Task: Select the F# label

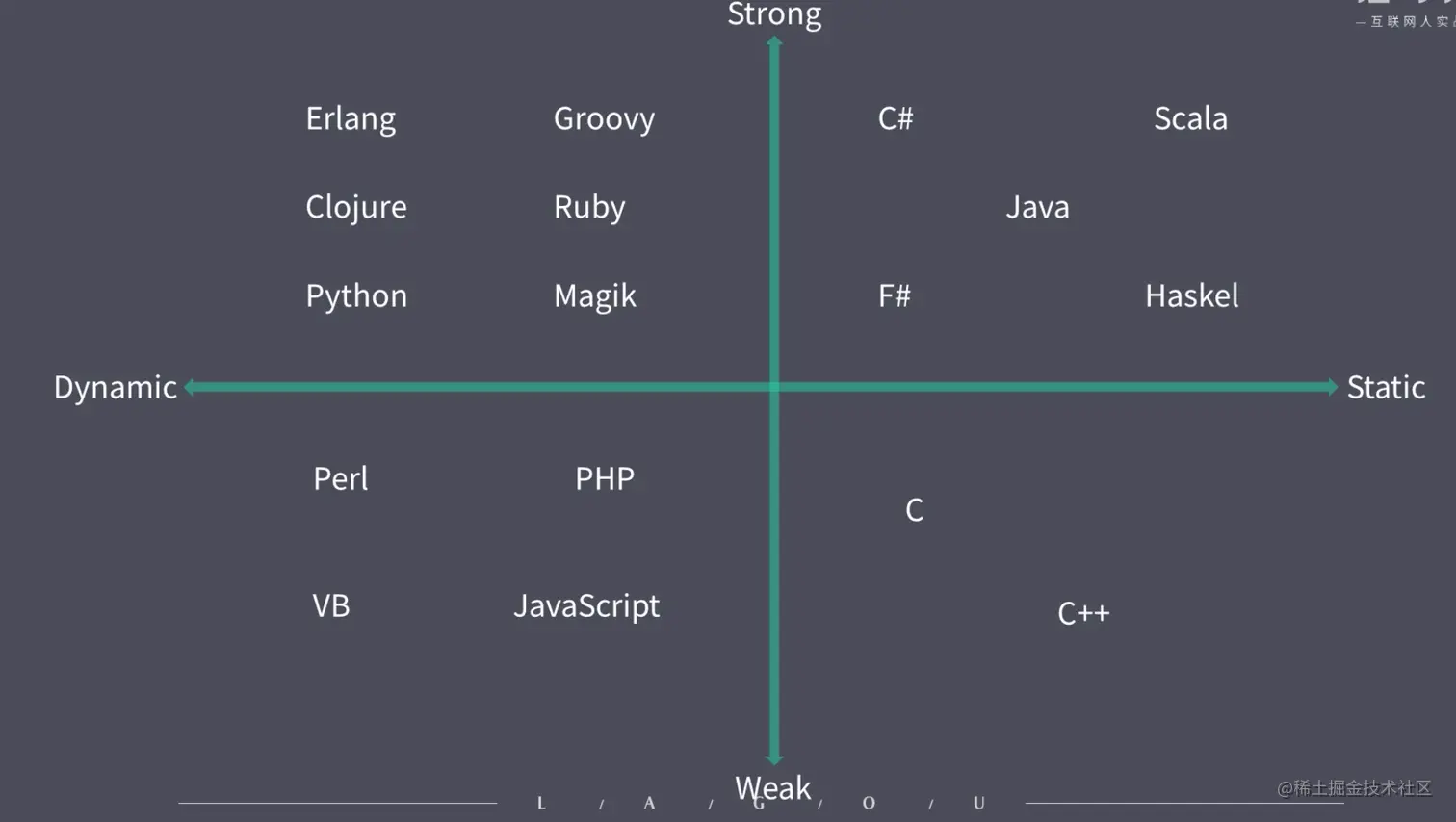Action: (x=895, y=295)
